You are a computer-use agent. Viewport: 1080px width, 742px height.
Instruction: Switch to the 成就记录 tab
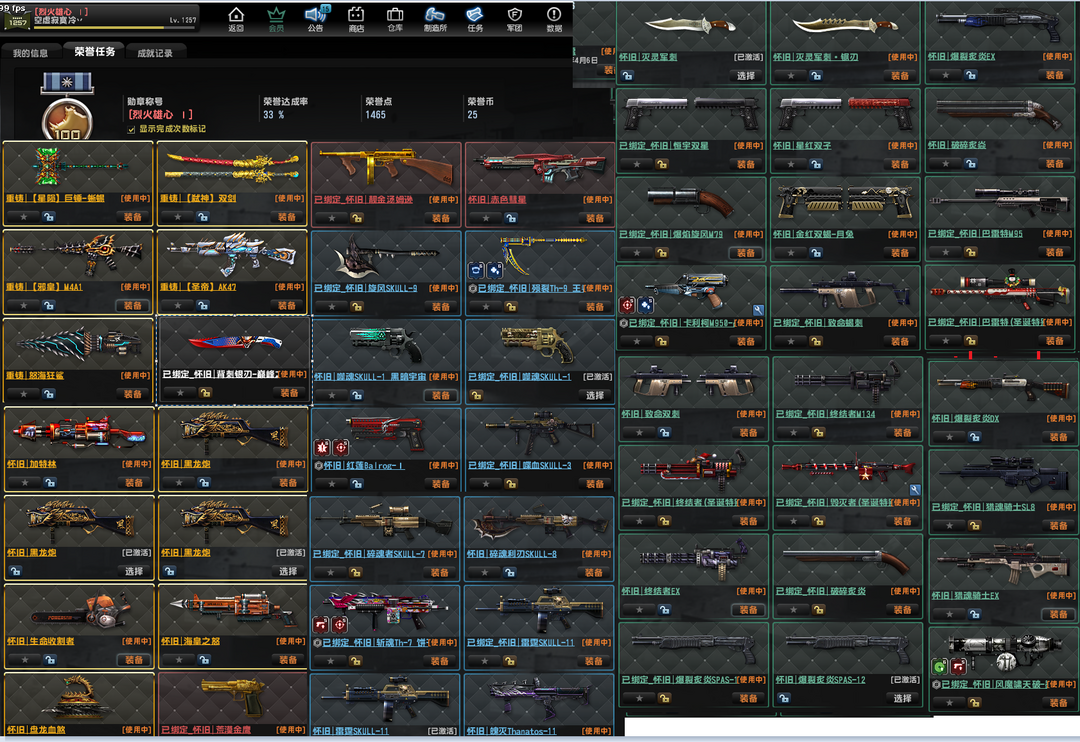pyautogui.click(x=155, y=53)
